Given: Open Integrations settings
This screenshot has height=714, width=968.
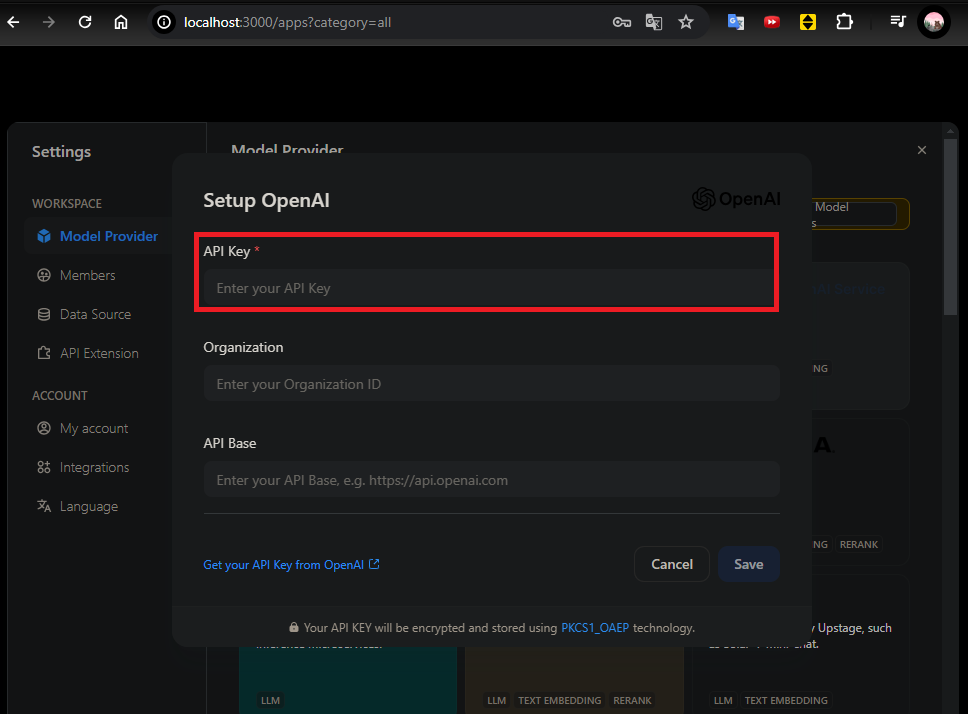Looking at the screenshot, I should click(x=94, y=467).
